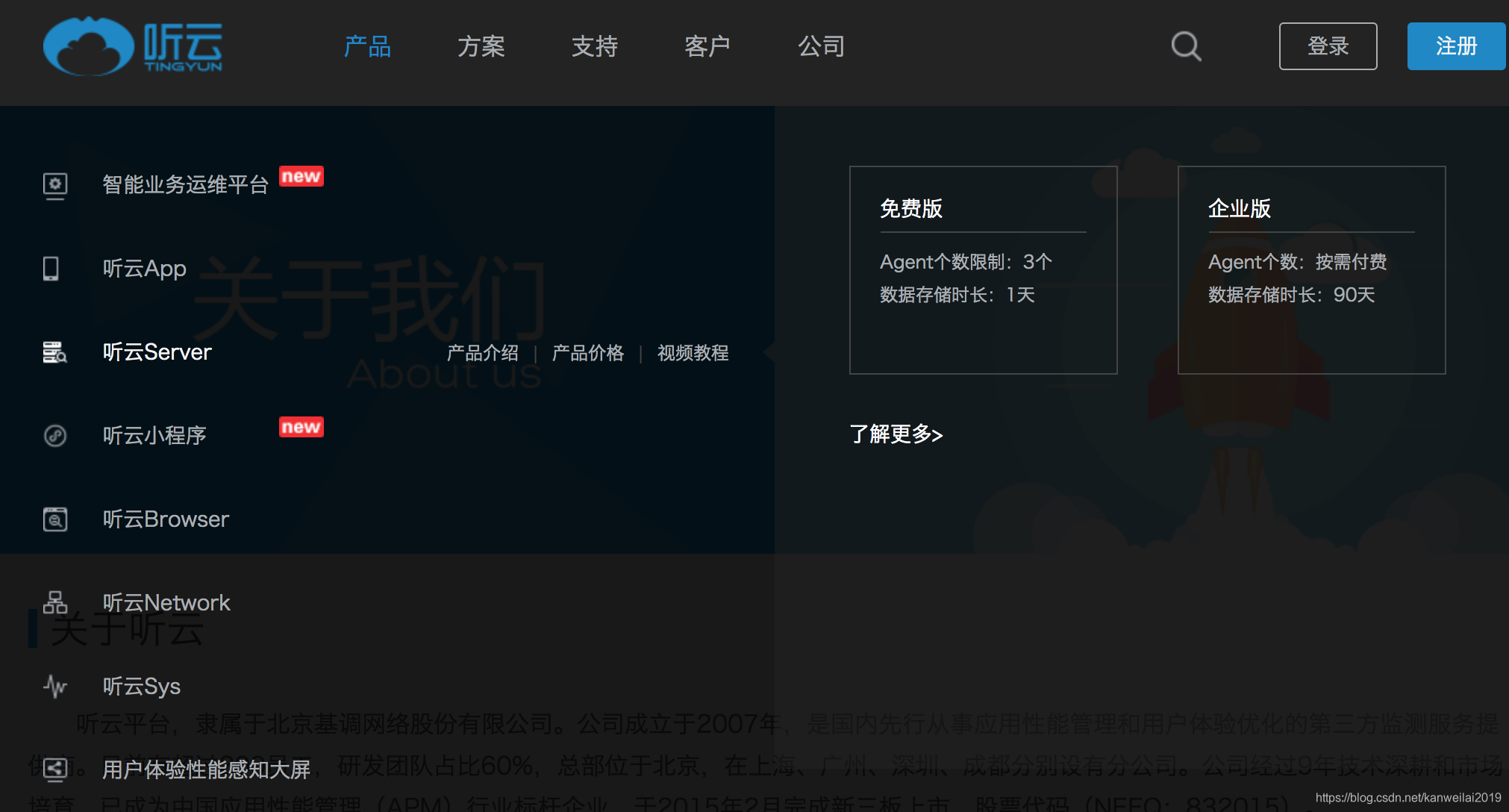The height and width of the screenshot is (812, 1509).
Task: Click the 听云 TINGYUN cloud logo
Action: [133, 46]
